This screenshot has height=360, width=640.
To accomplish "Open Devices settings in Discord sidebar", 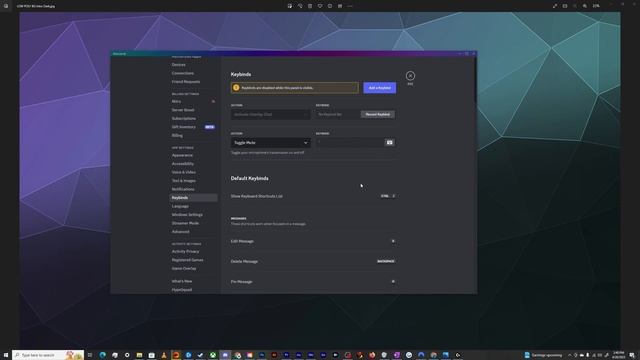I will pos(179,64).
